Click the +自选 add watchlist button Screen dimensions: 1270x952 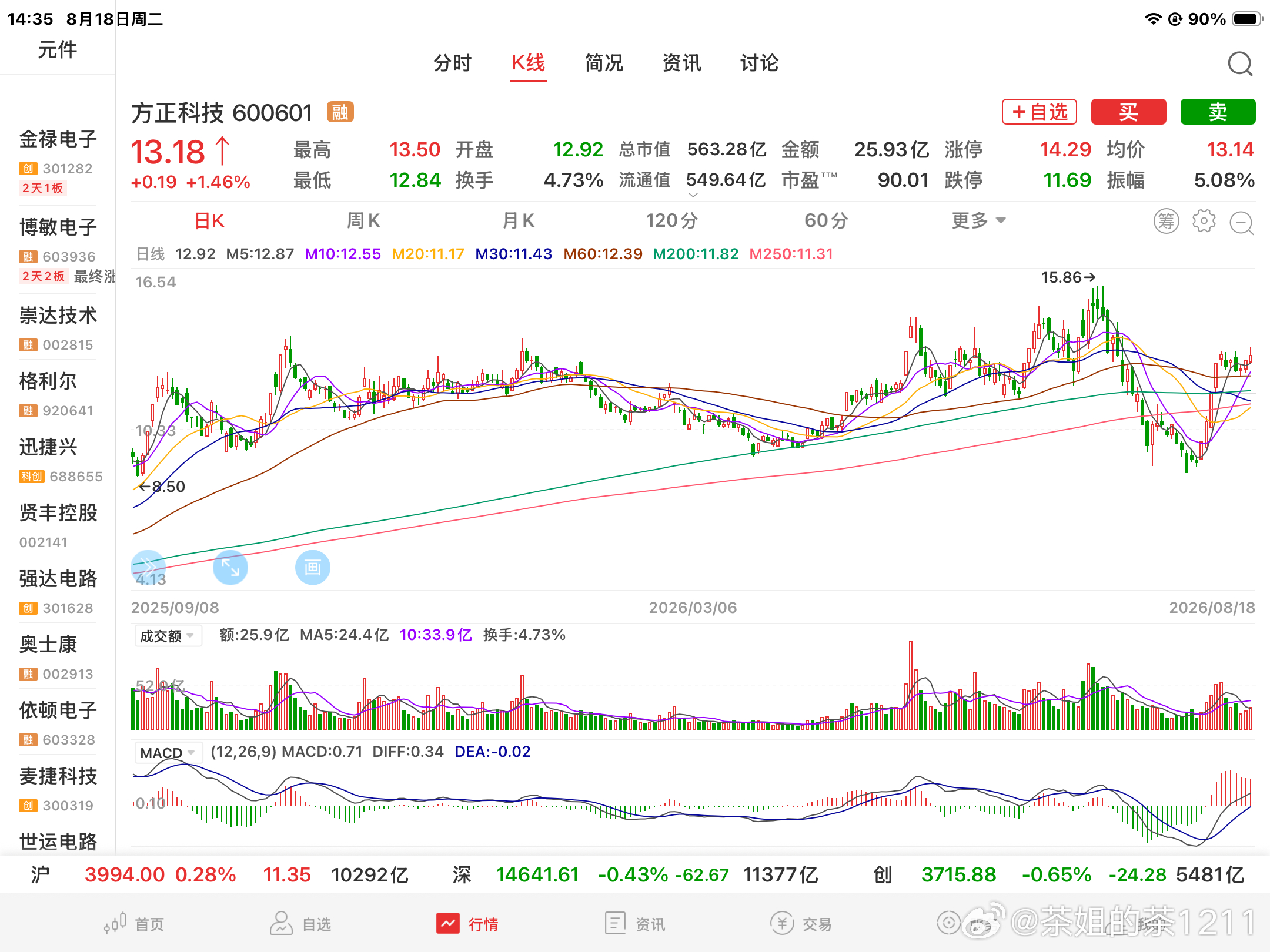(1040, 112)
